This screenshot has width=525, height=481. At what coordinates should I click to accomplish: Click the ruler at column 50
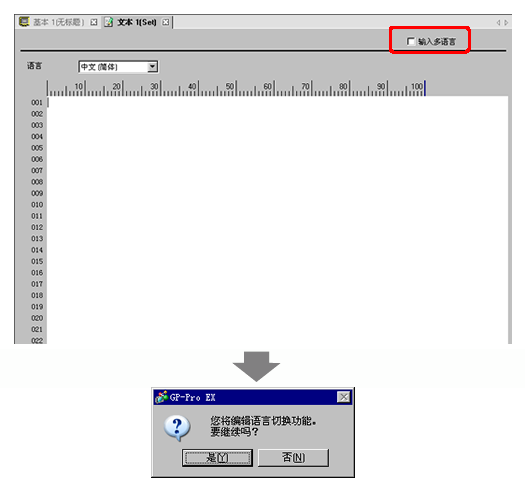[236, 88]
